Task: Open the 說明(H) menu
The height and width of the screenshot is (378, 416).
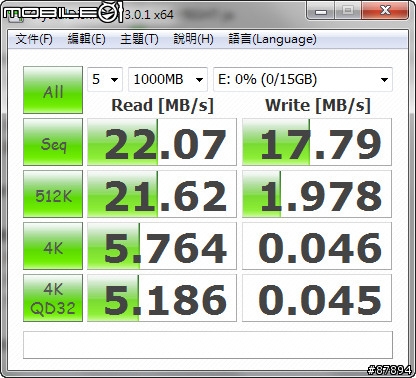Action: pyautogui.click(x=193, y=39)
